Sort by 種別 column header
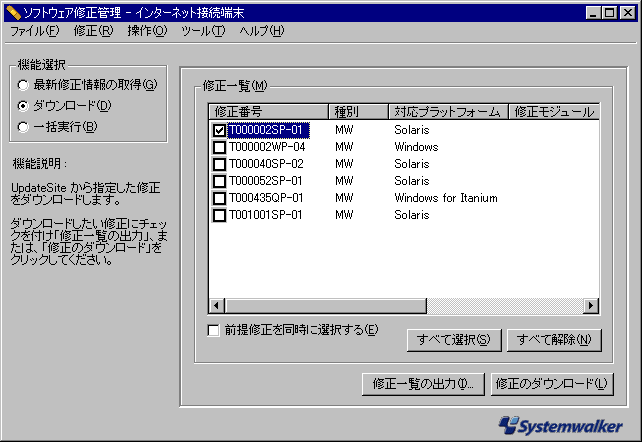The image size is (642, 442). pos(358,111)
